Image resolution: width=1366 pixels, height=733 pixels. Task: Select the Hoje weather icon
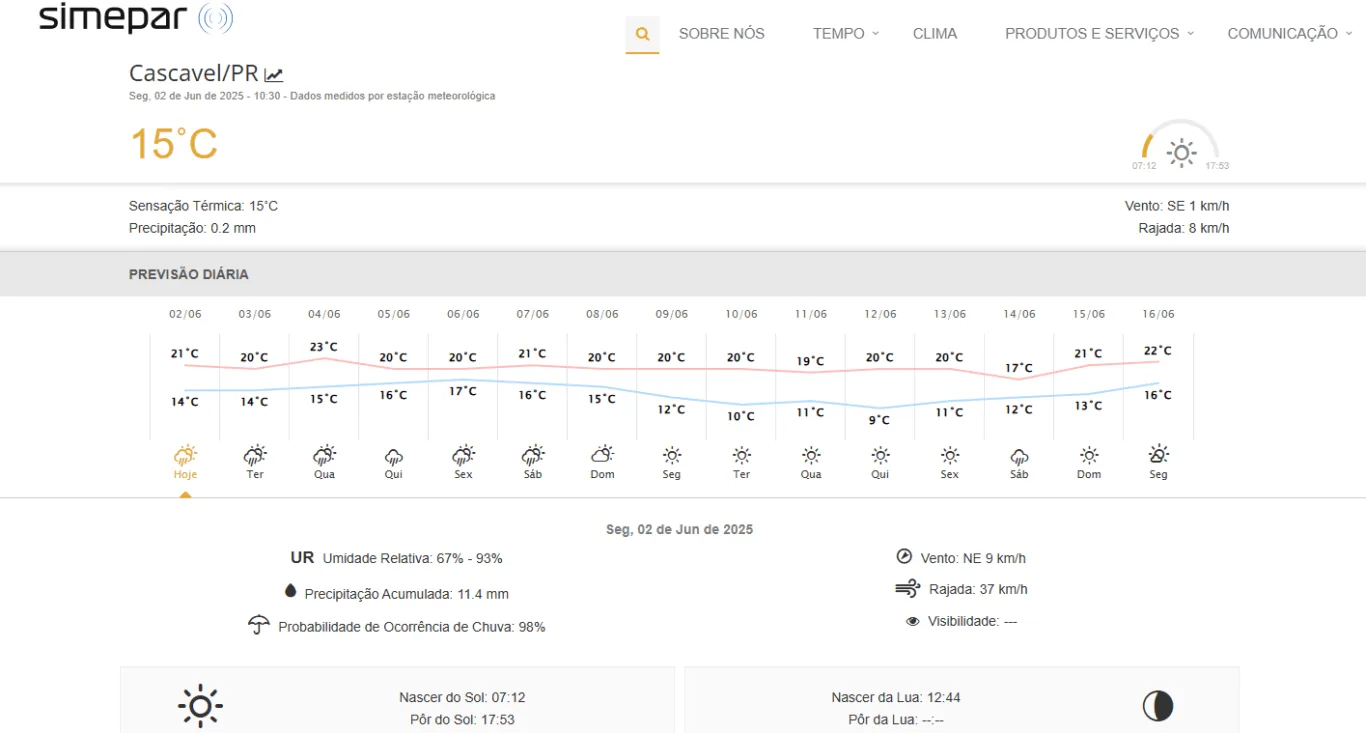click(185, 456)
